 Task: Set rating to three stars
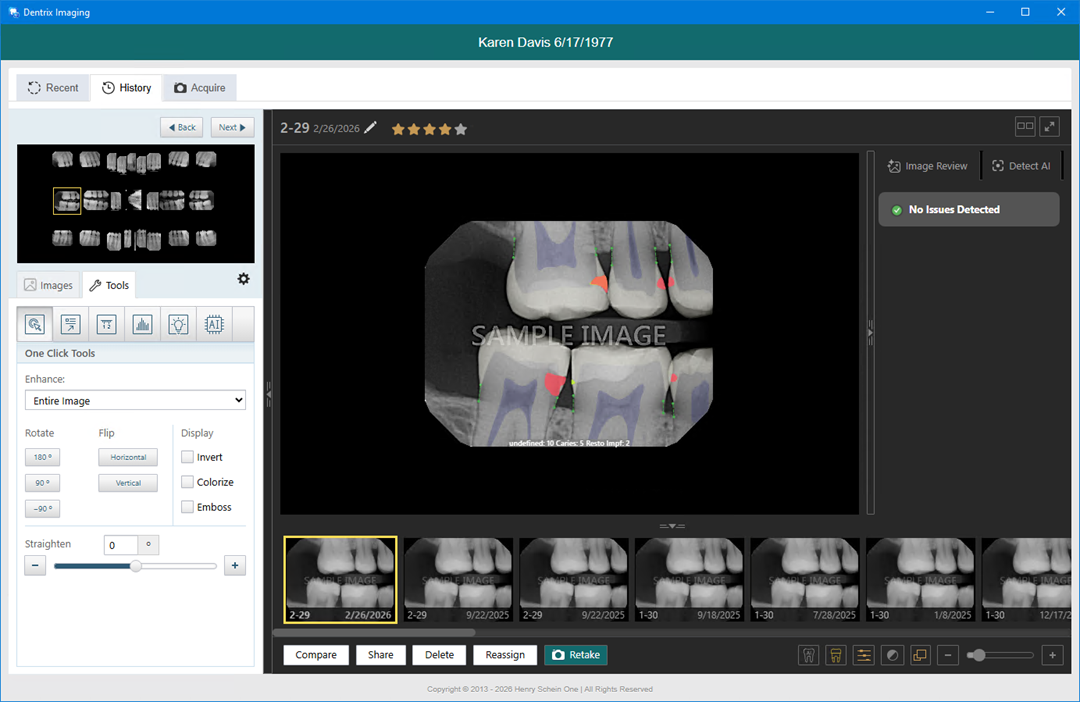pos(429,129)
